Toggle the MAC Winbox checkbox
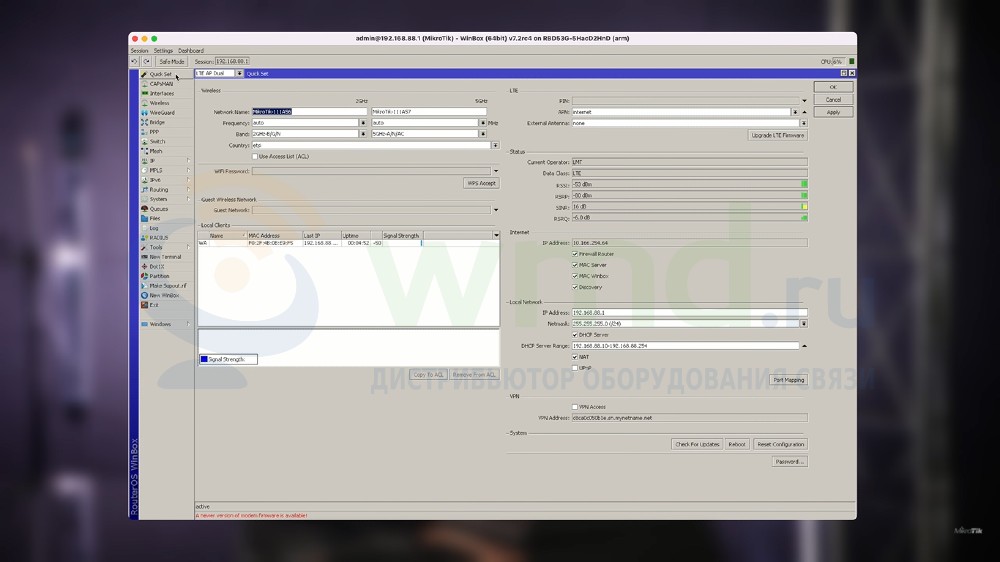The height and width of the screenshot is (562, 1000). 575,276
